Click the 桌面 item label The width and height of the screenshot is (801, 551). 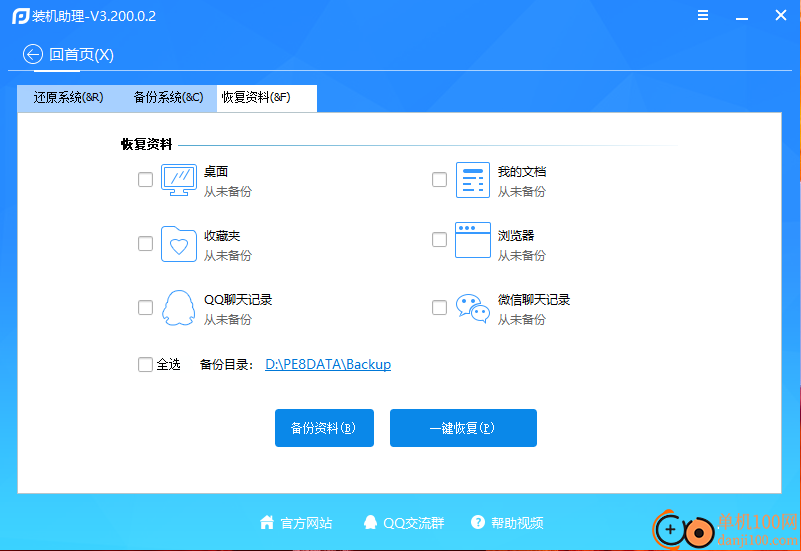(216, 172)
